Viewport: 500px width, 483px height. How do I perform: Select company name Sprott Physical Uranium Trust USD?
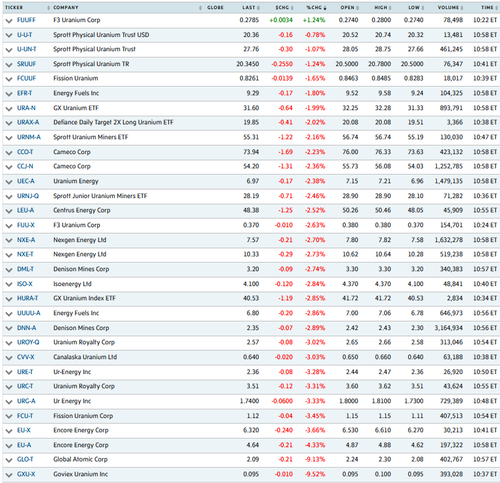coord(101,35)
